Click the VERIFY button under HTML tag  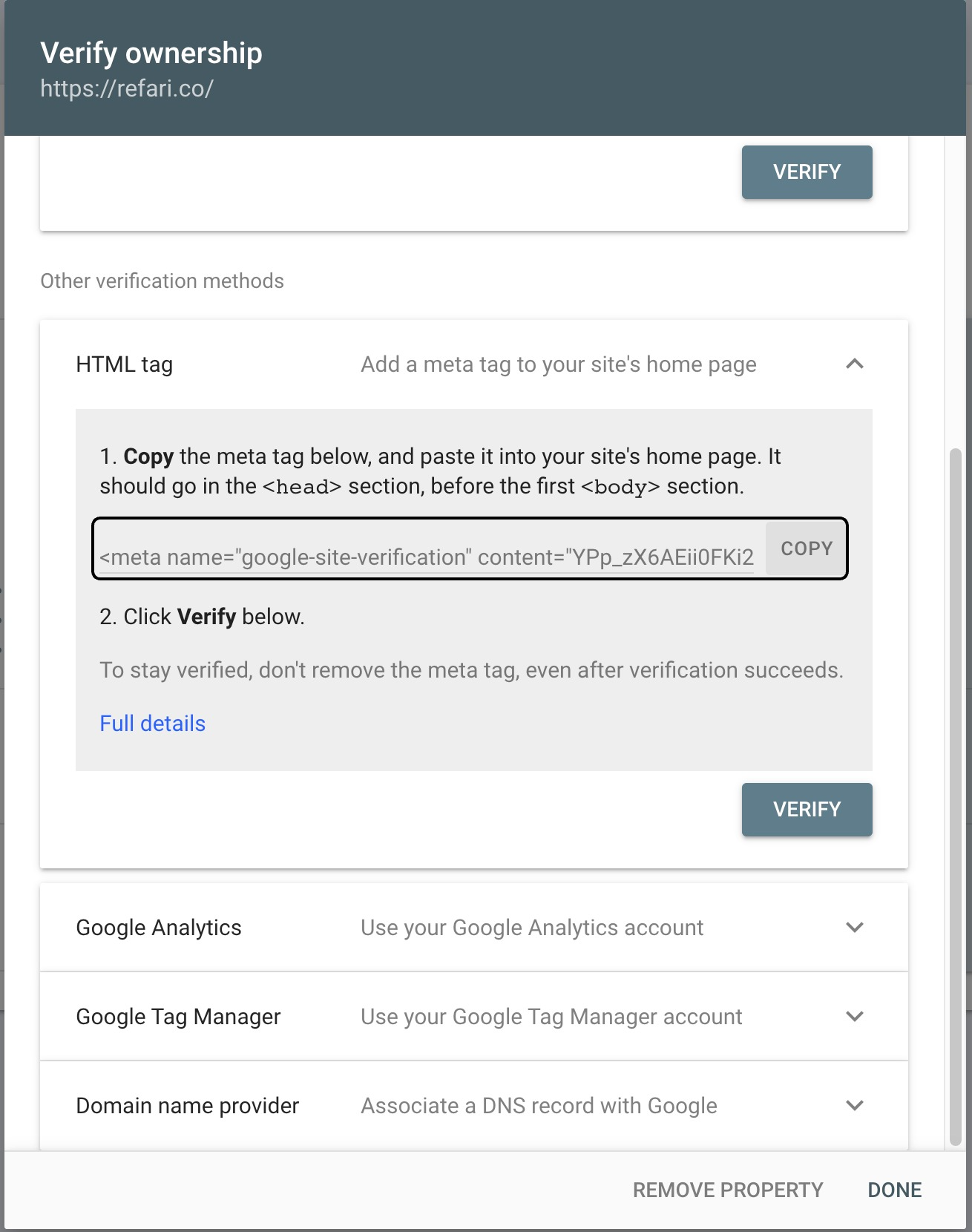pyautogui.click(x=807, y=810)
